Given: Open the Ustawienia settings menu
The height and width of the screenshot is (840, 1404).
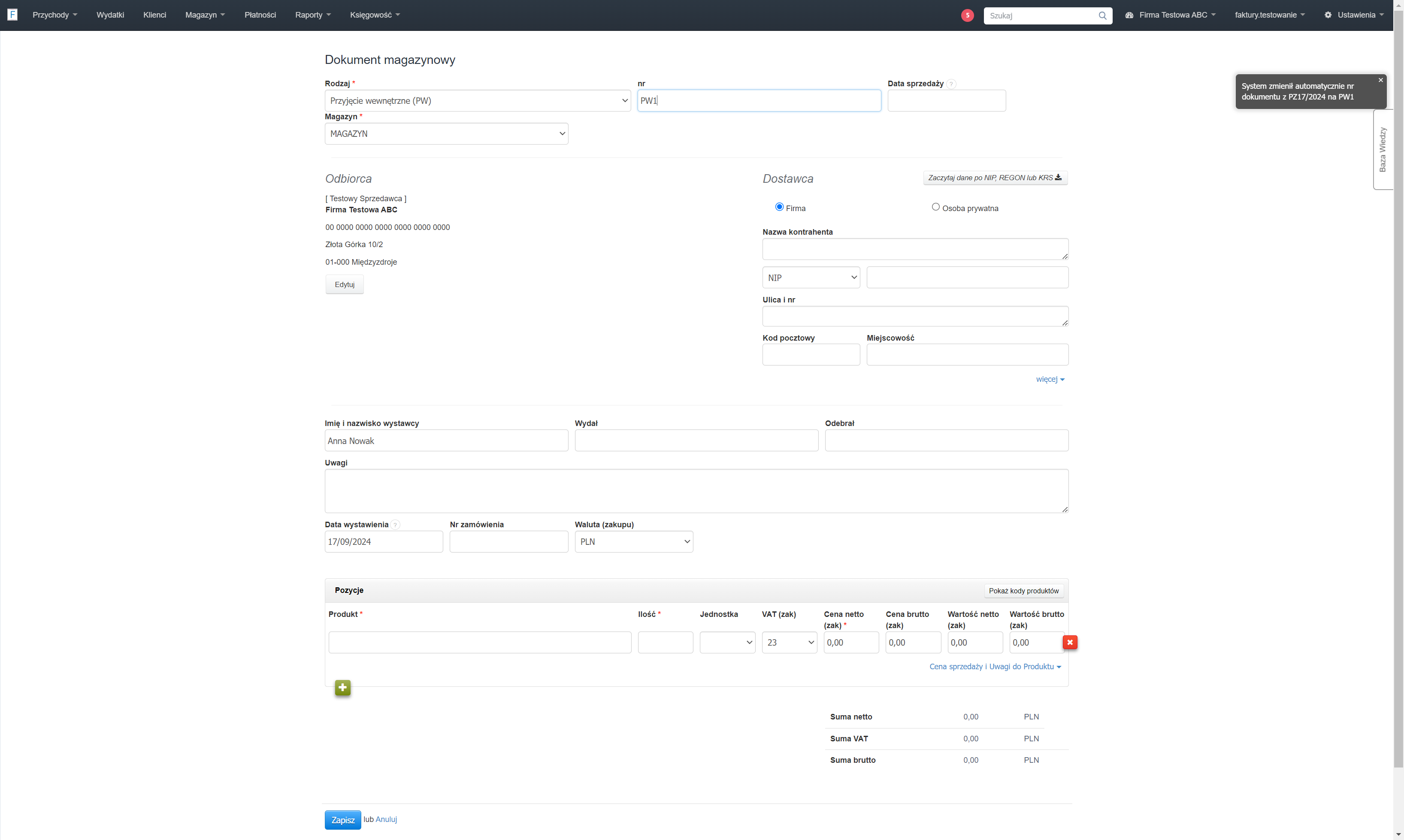Looking at the screenshot, I should (x=1354, y=15).
